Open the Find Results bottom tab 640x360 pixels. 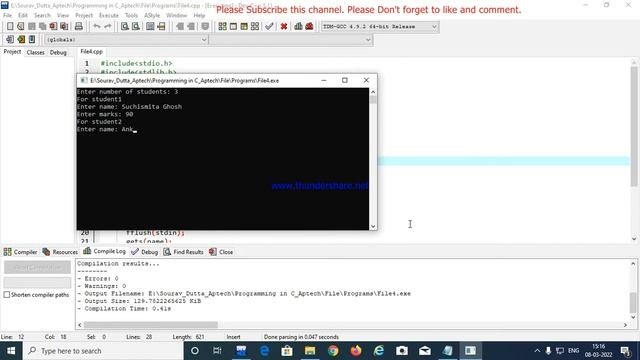[x=183, y=252]
